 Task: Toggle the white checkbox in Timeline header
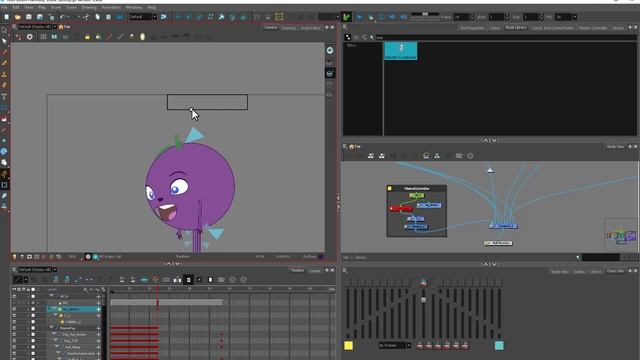pyautogui.click(x=33, y=289)
